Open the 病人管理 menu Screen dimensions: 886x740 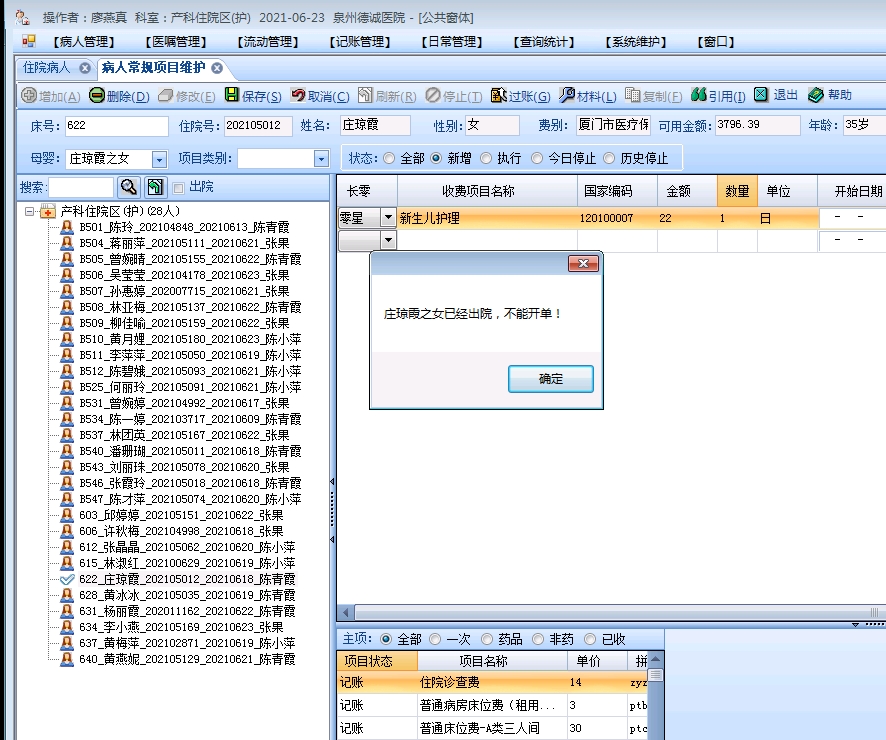click(x=84, y=42)
